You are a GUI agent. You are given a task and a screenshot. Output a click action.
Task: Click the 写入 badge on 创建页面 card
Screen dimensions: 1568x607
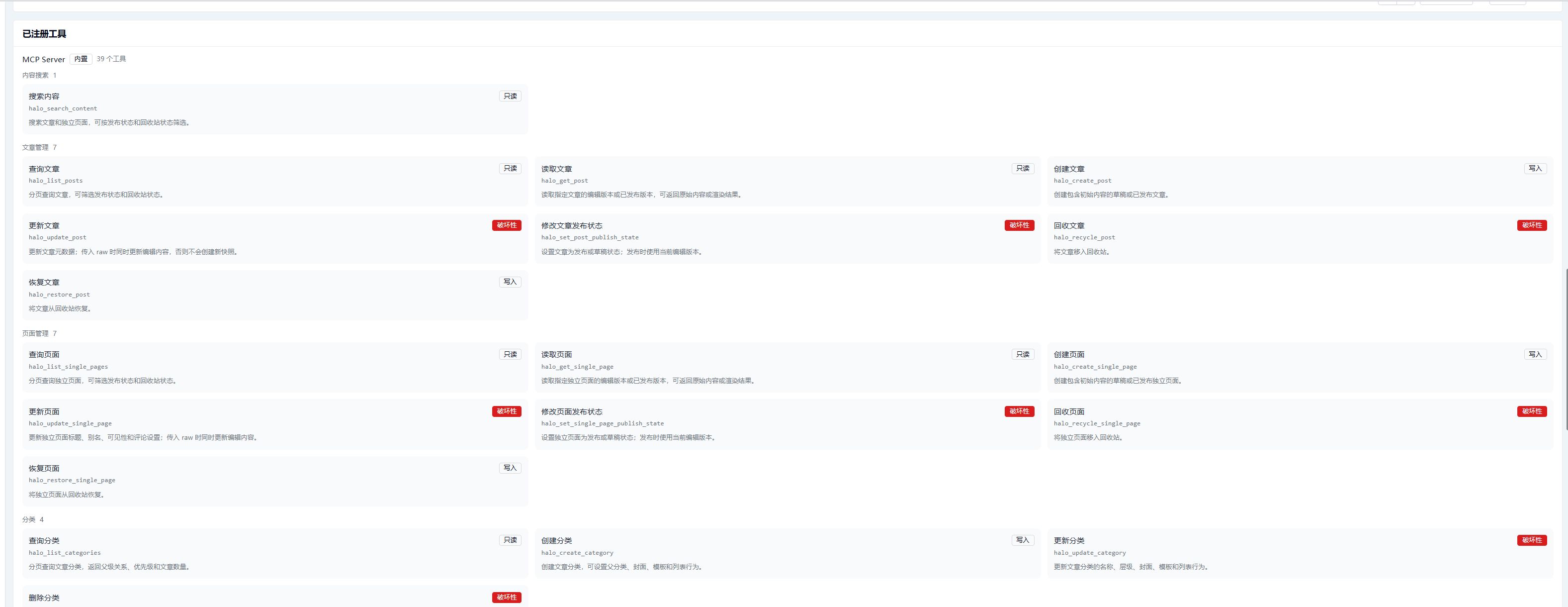coord(1535,355)
